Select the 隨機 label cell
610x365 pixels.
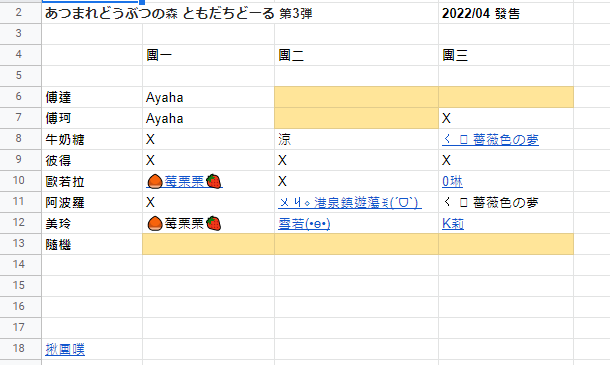click(92, 244)
